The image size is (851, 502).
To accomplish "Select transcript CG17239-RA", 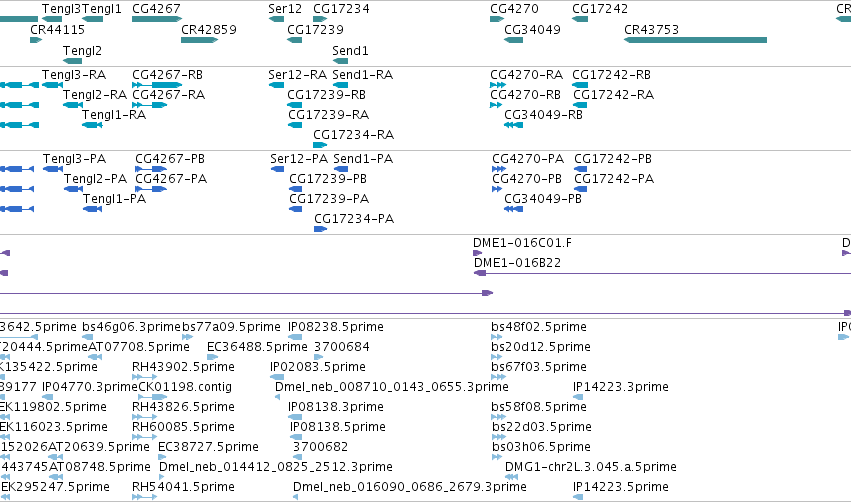I will click(x=328, y=115).
